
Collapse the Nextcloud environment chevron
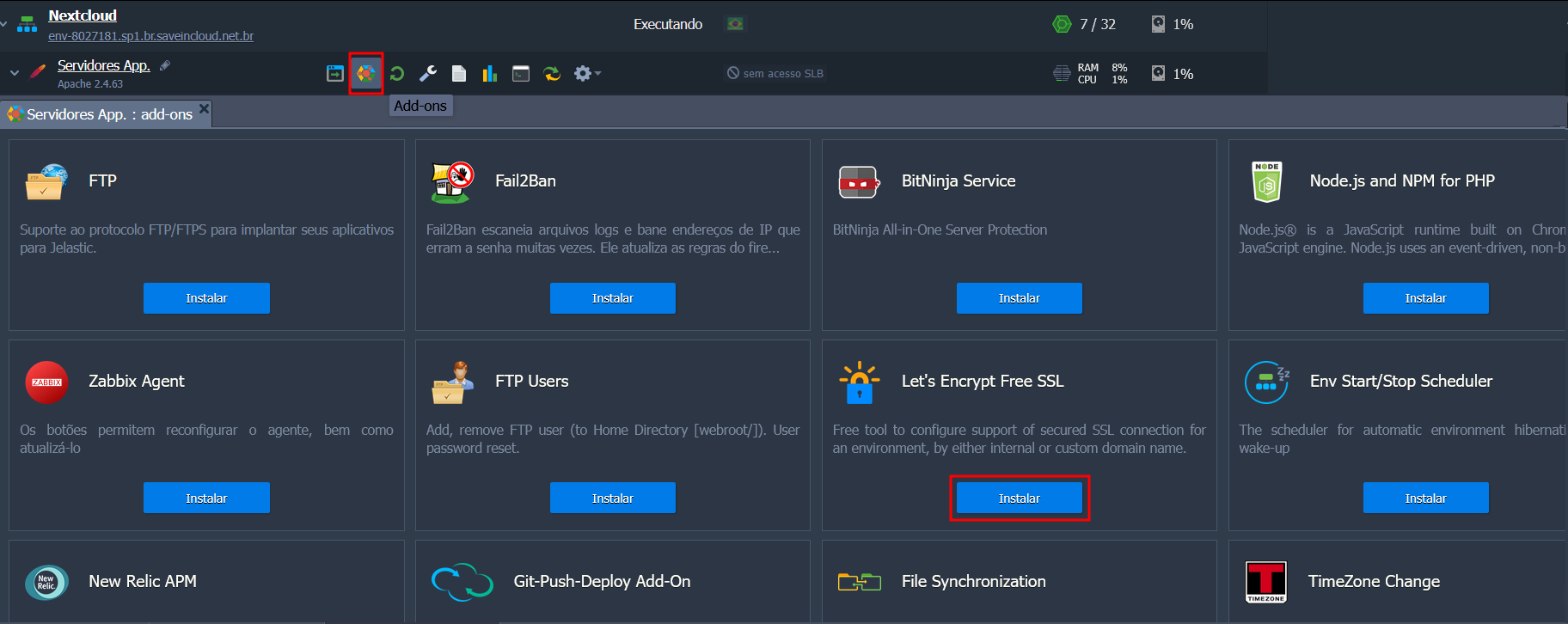click(3, 24)
